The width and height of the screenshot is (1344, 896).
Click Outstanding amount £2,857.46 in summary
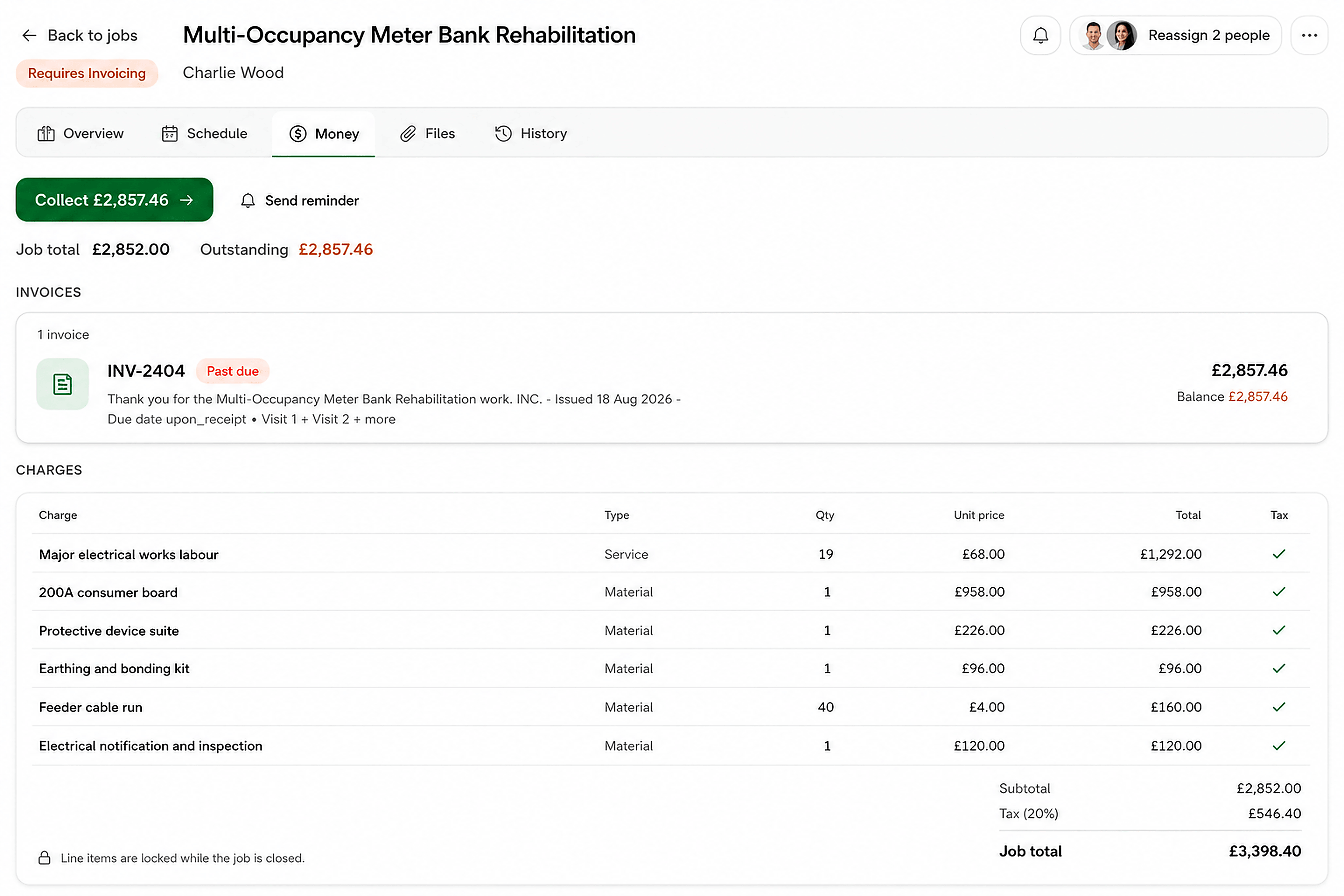[x=336, y=250]
